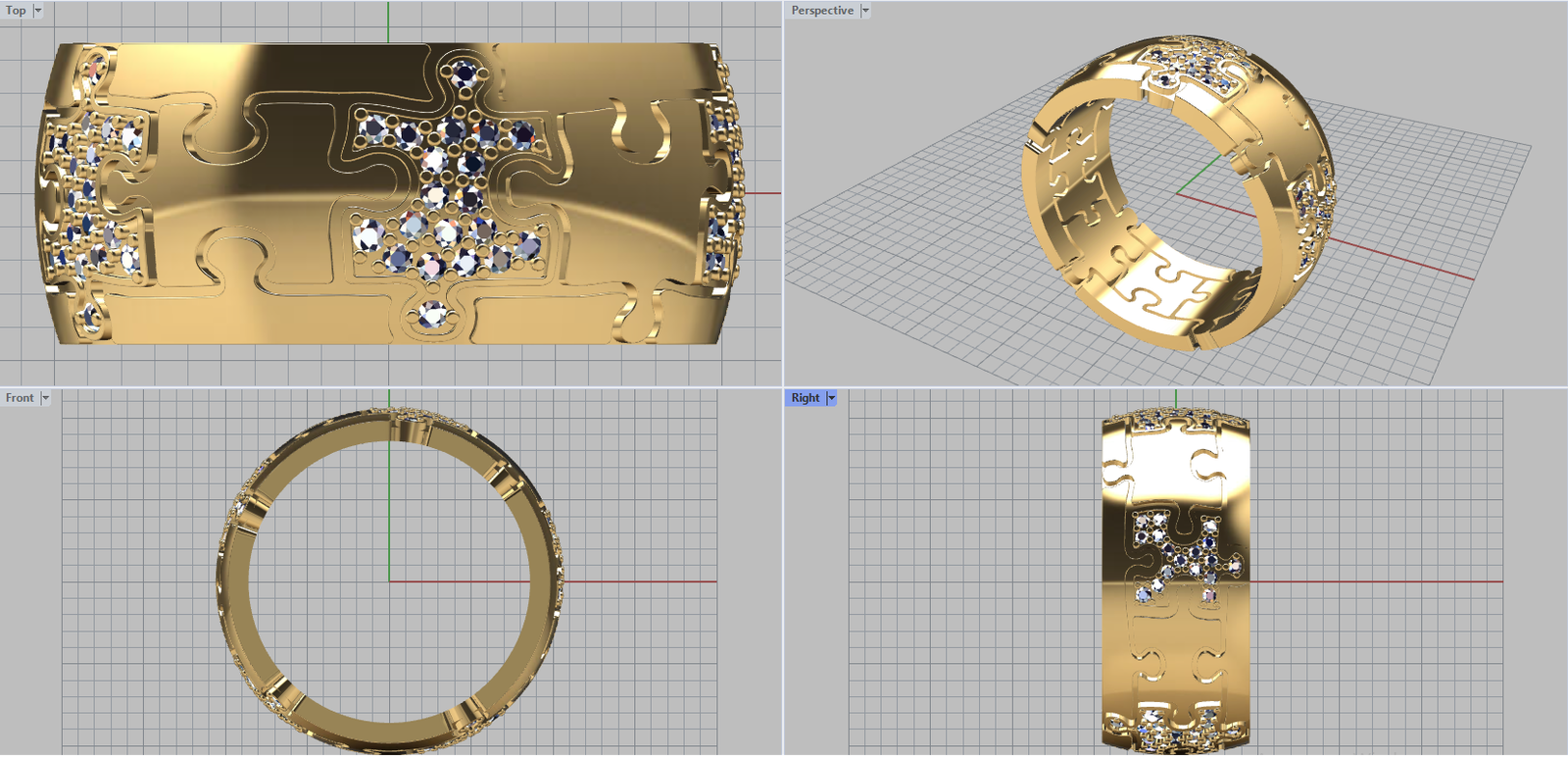Select the gem-set puzzle piece in Right view
Image resolution: width=1568 pixels, height=757 pixels.
coord(1186,554)
